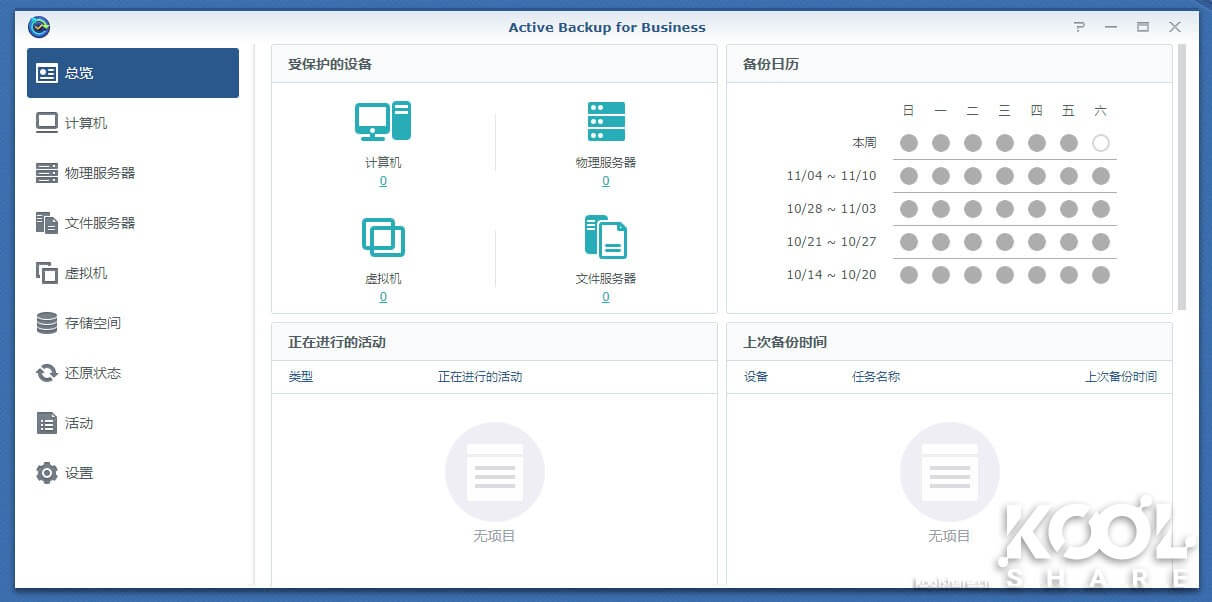
Task: Open 存储空间 in the sidebar
Action: tap(92, 323)
